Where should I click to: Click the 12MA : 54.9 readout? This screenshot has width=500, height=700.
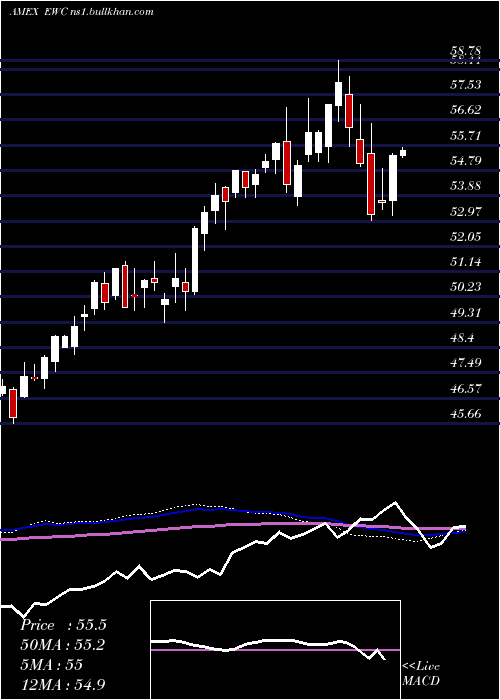(63, 684)
